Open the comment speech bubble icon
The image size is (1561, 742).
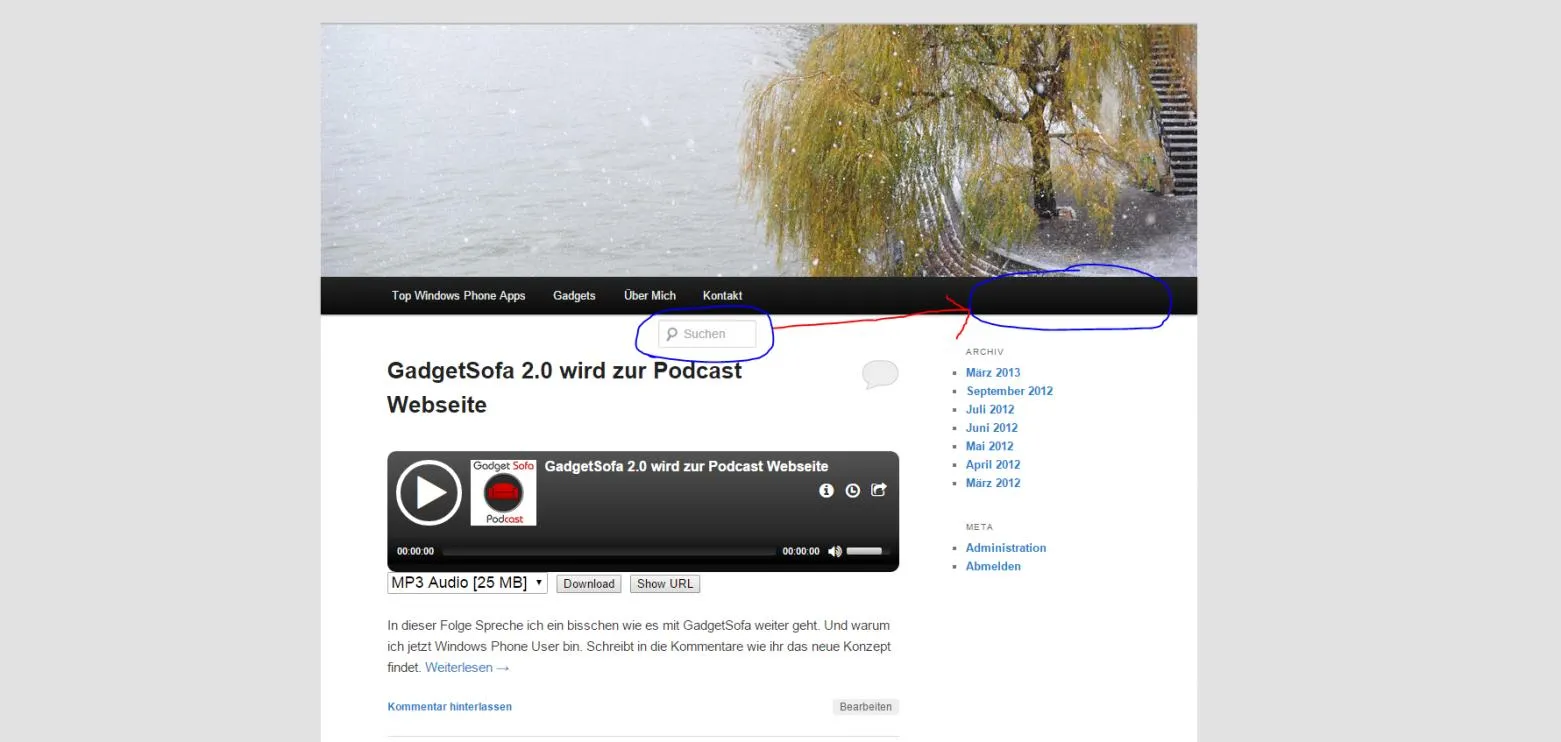point(880,375)
